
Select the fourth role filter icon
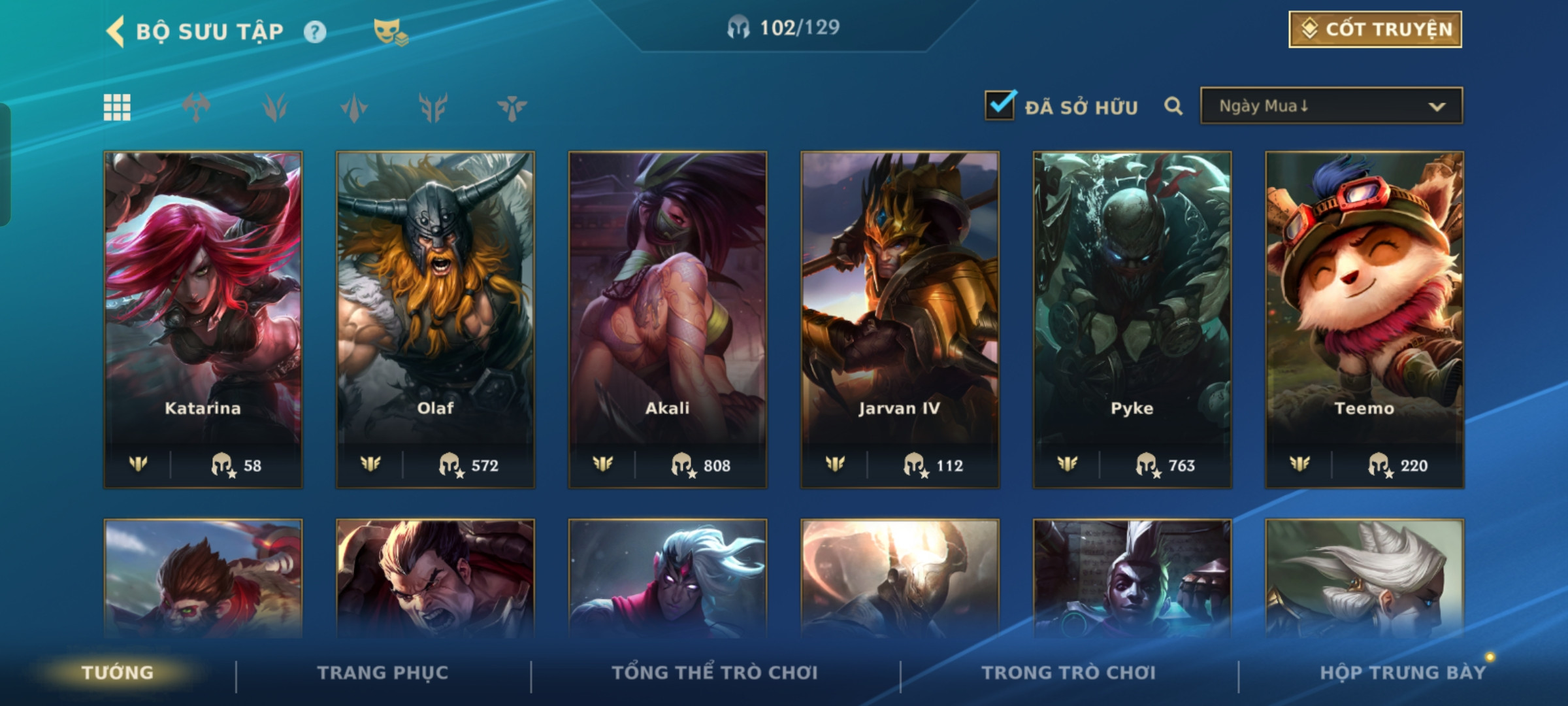pyautogui.click(x=433, y=107)
